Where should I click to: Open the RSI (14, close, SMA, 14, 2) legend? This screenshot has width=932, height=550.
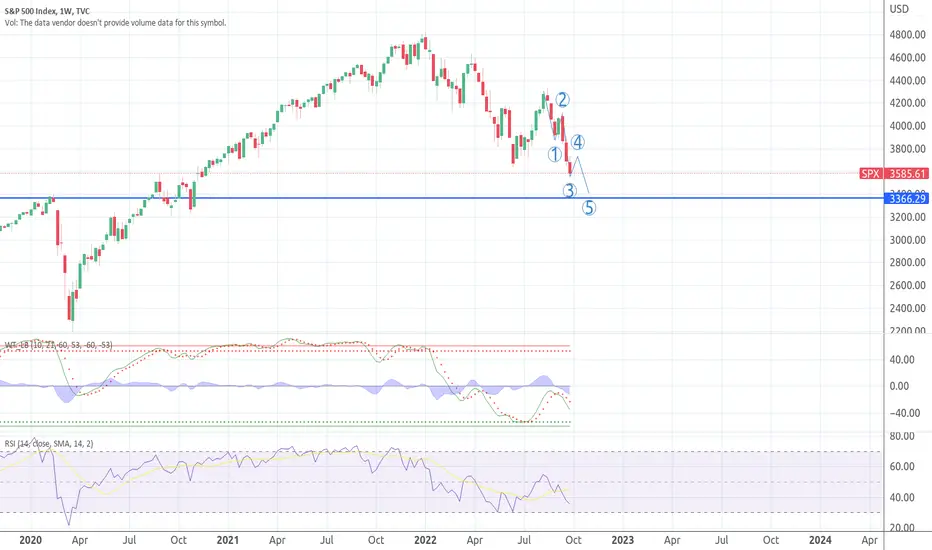(49, 444)
